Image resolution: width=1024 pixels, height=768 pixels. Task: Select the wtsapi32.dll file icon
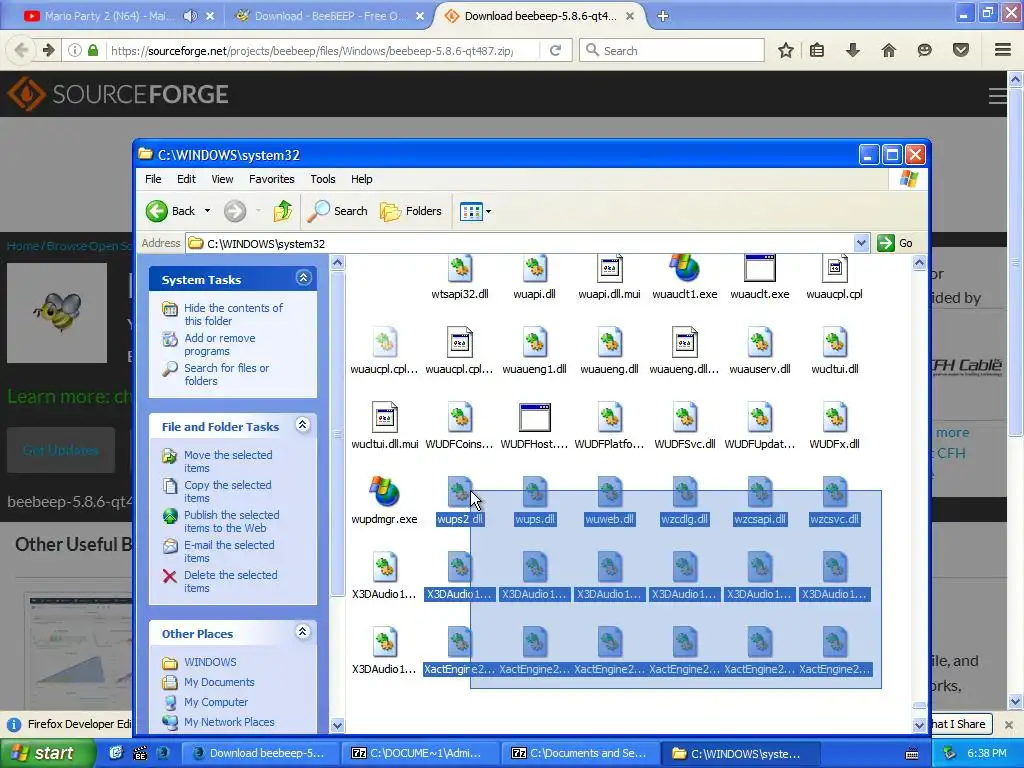tap(460, 268)
